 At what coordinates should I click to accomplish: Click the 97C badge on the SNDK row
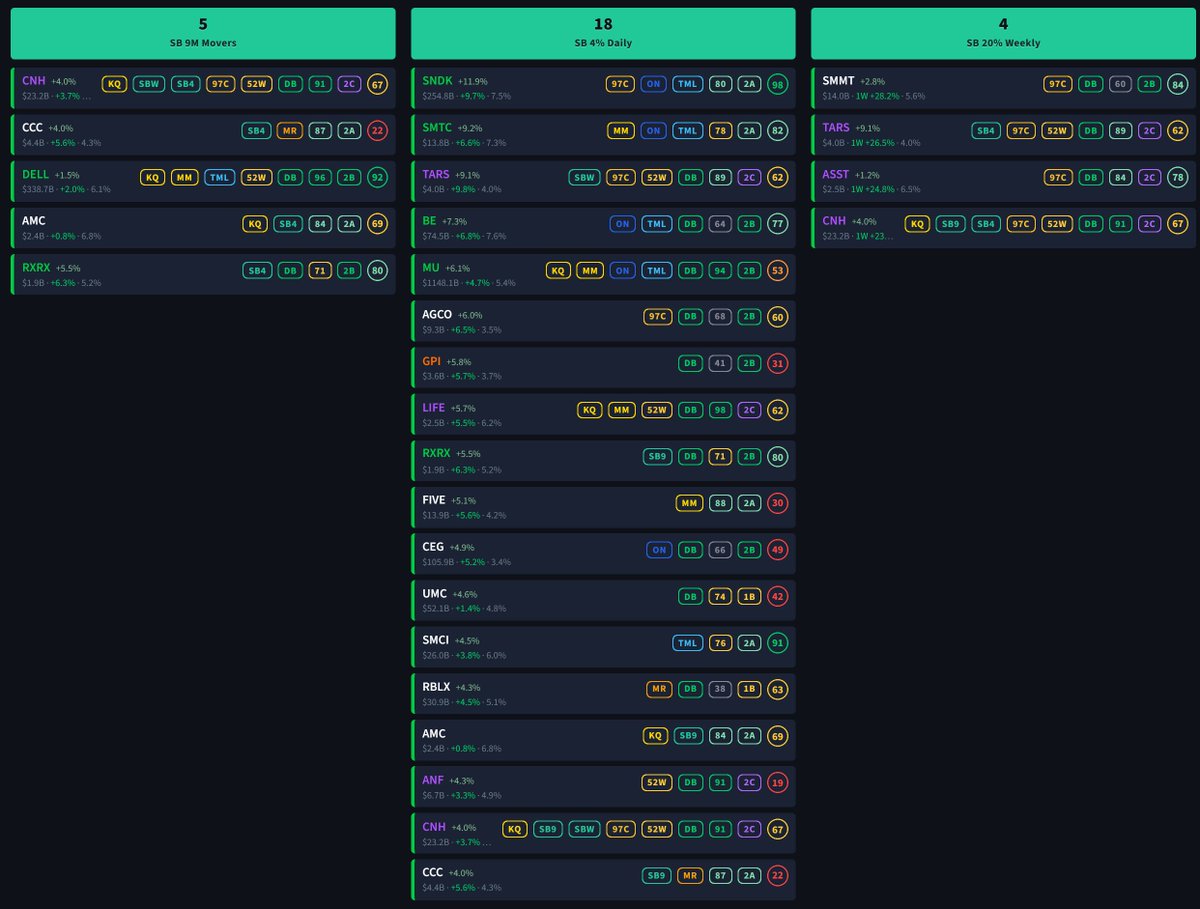tap(619, 84)
